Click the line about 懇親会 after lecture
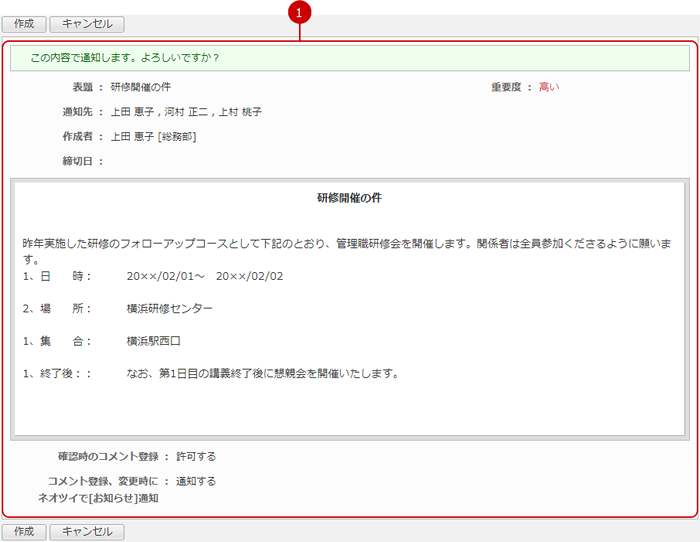 pyautogui.click(x=262, y=373)
